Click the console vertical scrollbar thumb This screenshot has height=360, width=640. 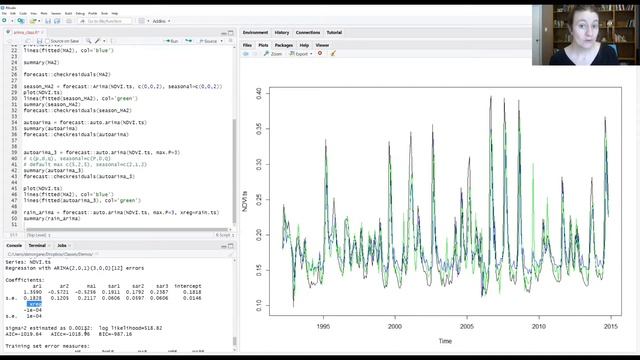click(234, 341)
